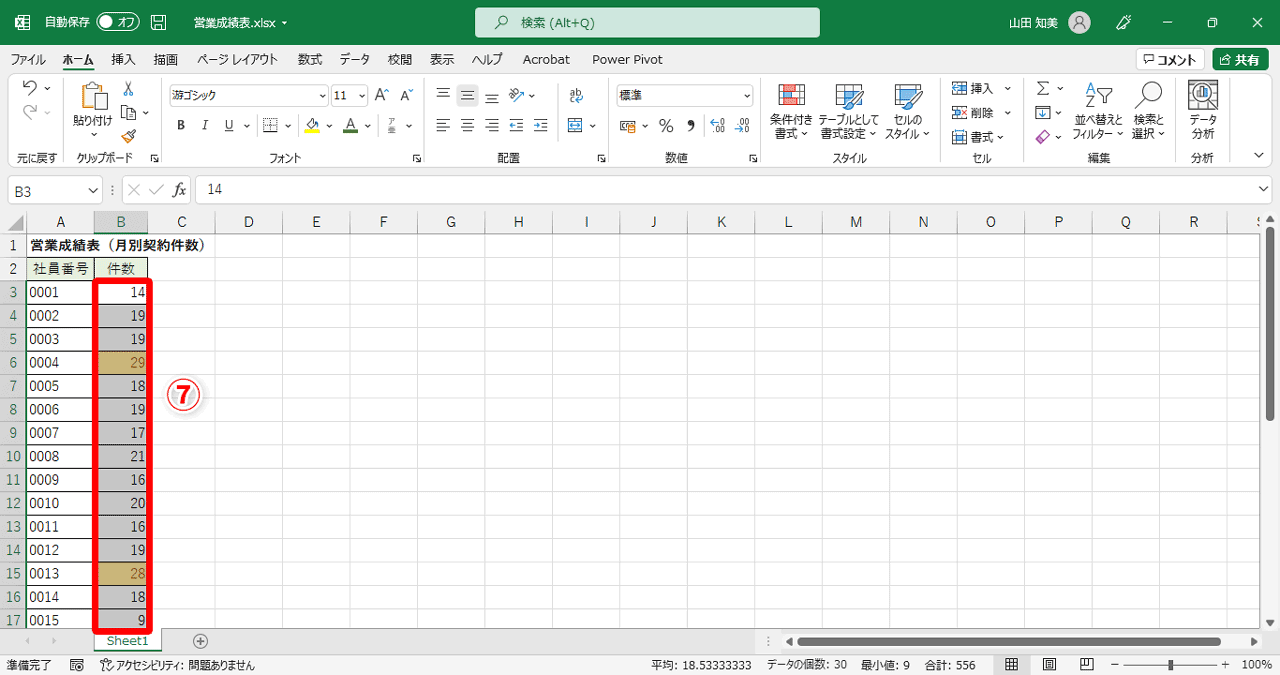Click the 100% zoom level
The height and width of the screenshot is (675, 1280).
tap(1256, 665)
